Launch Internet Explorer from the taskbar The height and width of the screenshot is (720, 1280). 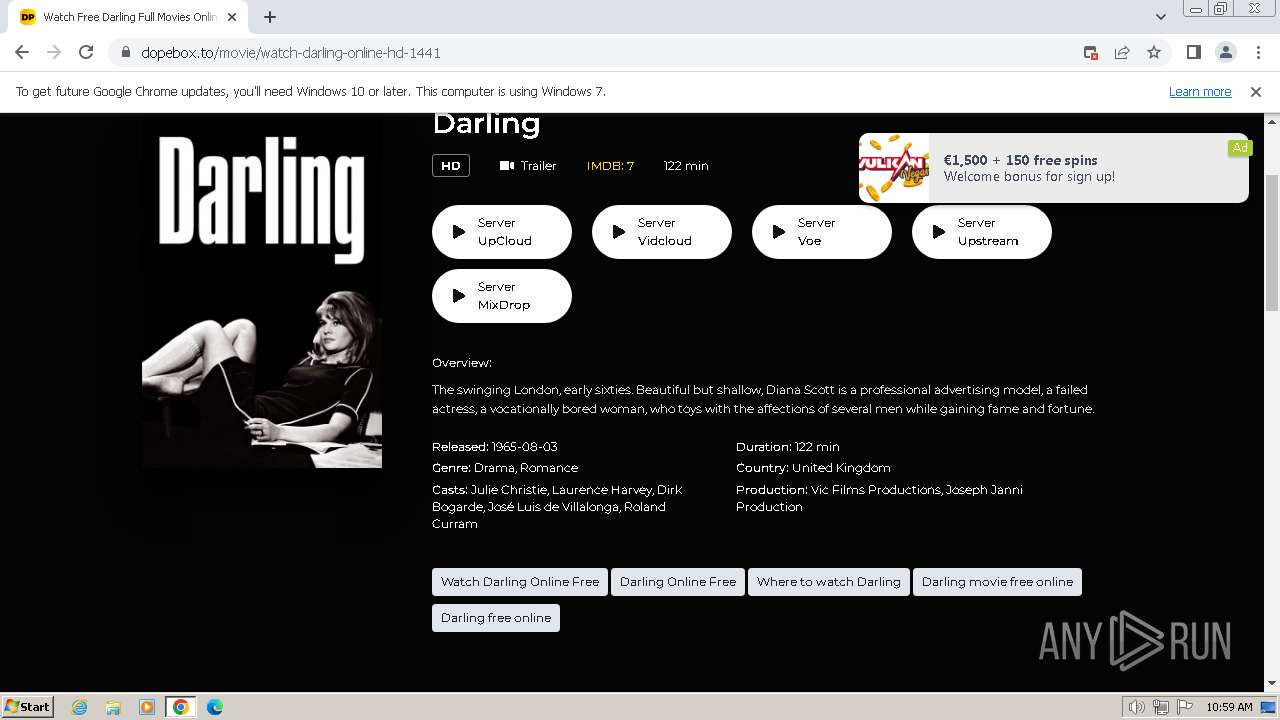(79, 707)
